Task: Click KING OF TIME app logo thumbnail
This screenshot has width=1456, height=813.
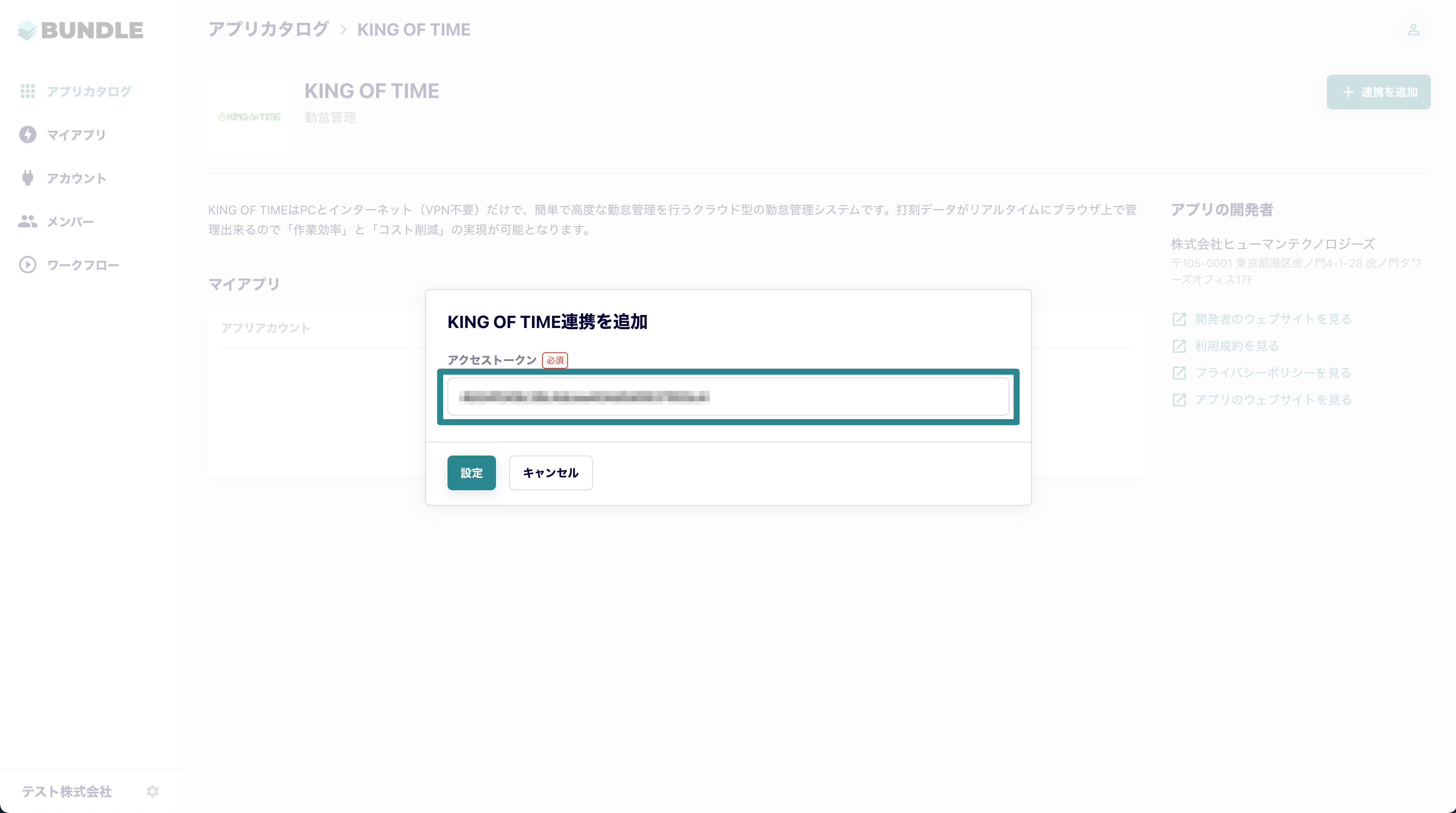Action: (249, 117)
